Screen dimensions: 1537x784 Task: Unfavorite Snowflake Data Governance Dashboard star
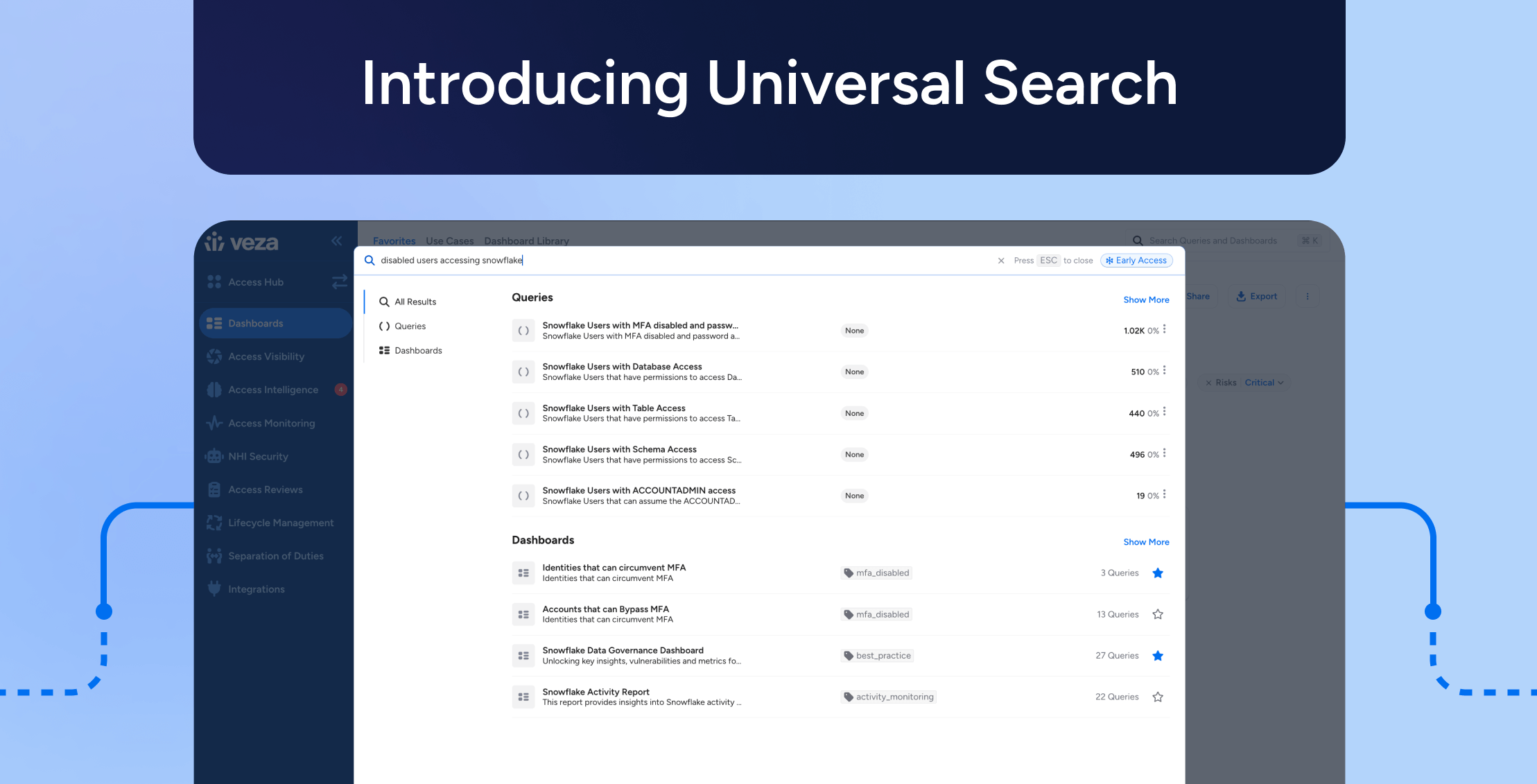click(1158, 656)
